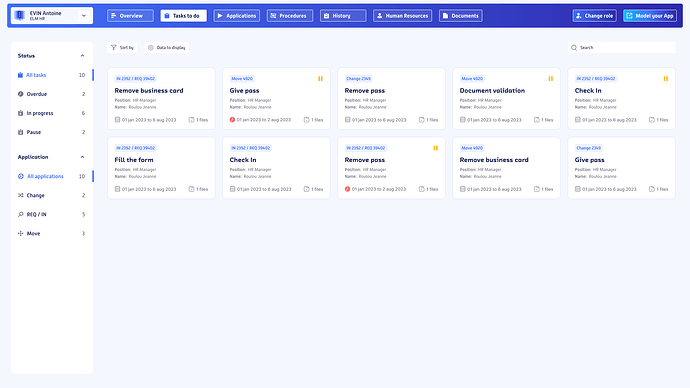Click the Model your App button
This screenshot has width=690, height=388.
coord(650,16)
